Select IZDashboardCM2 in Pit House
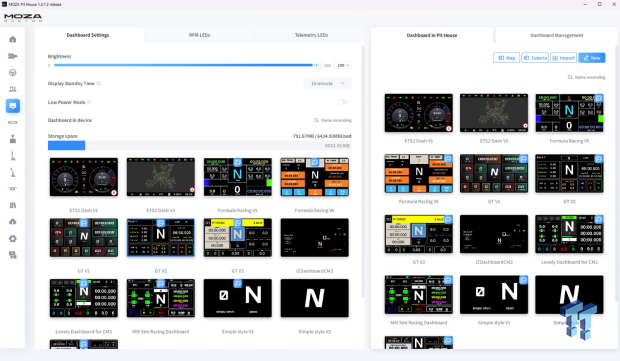The width and height of the screenshot is (620, 361). [x=494, y=234]
